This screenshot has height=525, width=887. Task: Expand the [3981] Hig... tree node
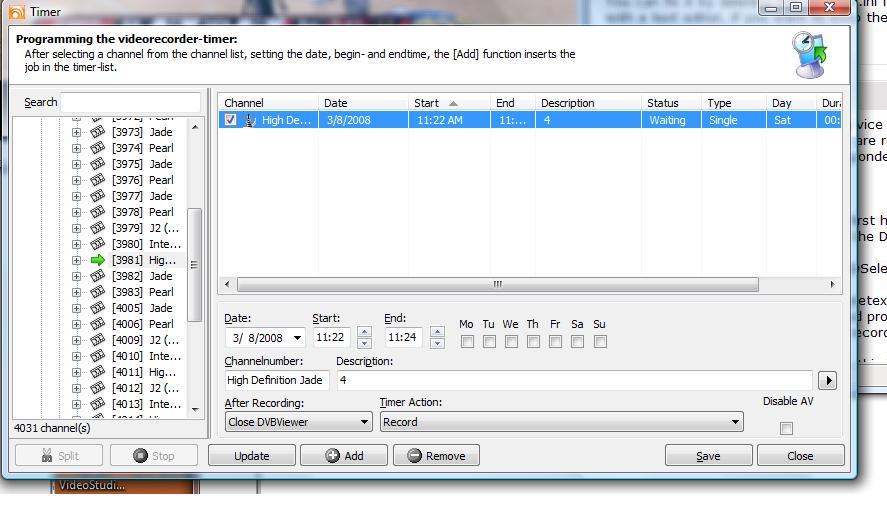point(76,260)
